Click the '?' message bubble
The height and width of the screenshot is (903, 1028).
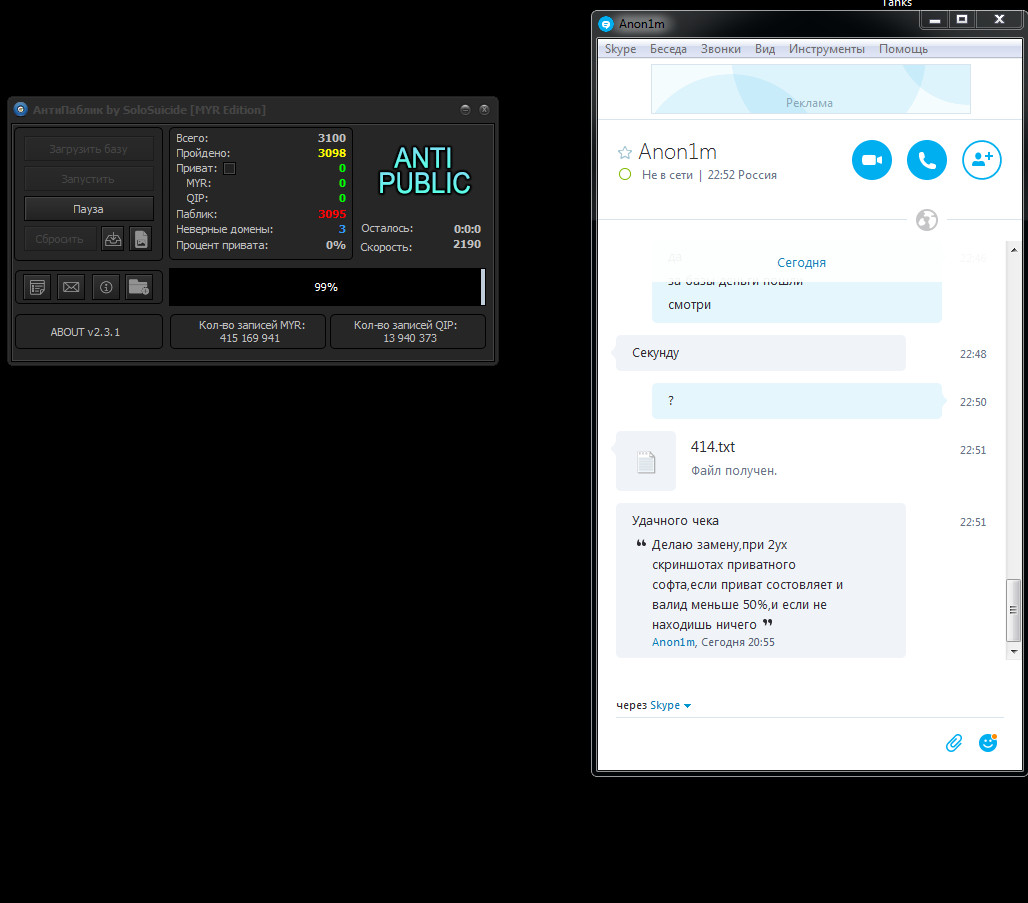click(797, 401)
